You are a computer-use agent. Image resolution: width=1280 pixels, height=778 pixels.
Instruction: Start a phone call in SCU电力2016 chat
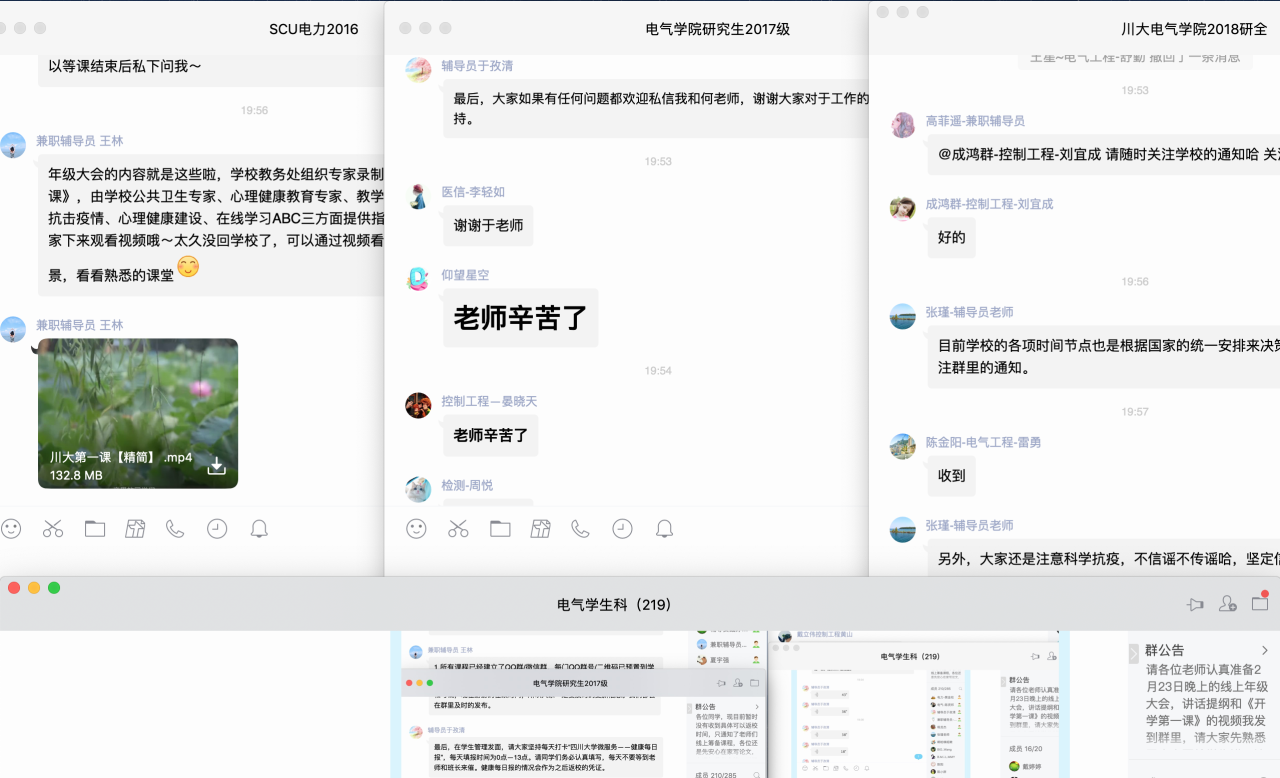pyautogui.click(x=175, y=529)
